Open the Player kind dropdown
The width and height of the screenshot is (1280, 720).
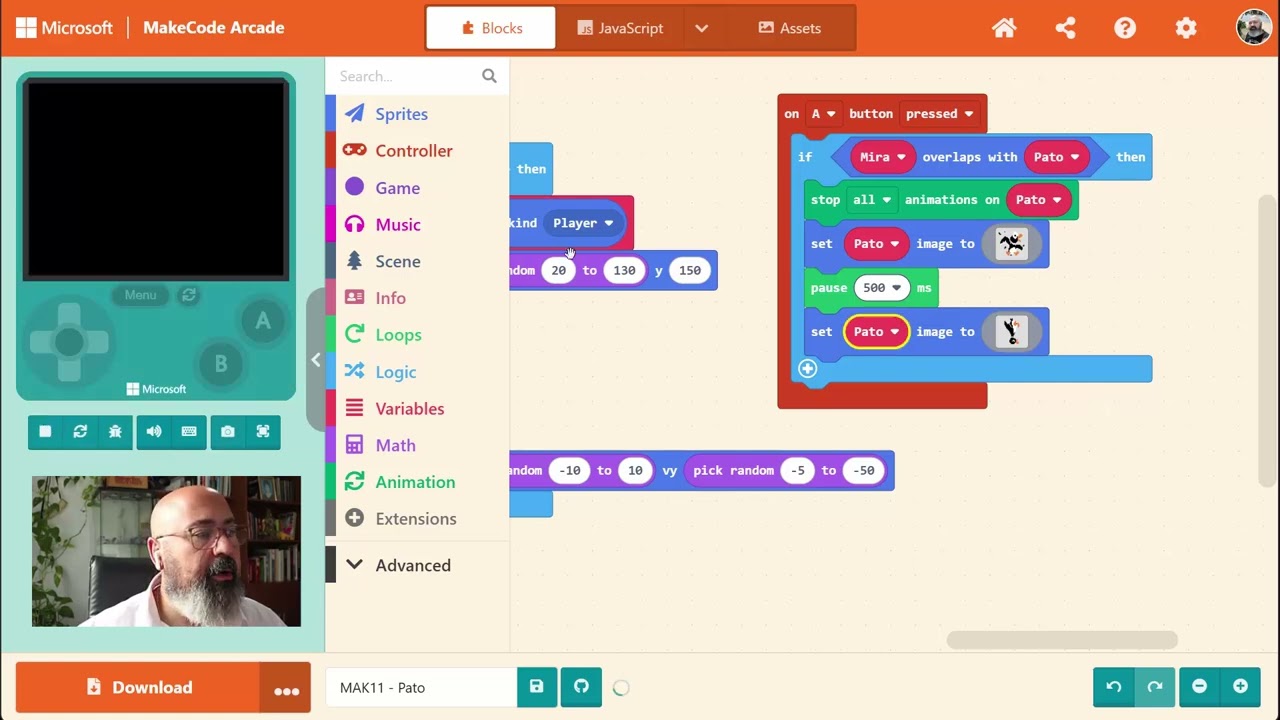[583, 223]
